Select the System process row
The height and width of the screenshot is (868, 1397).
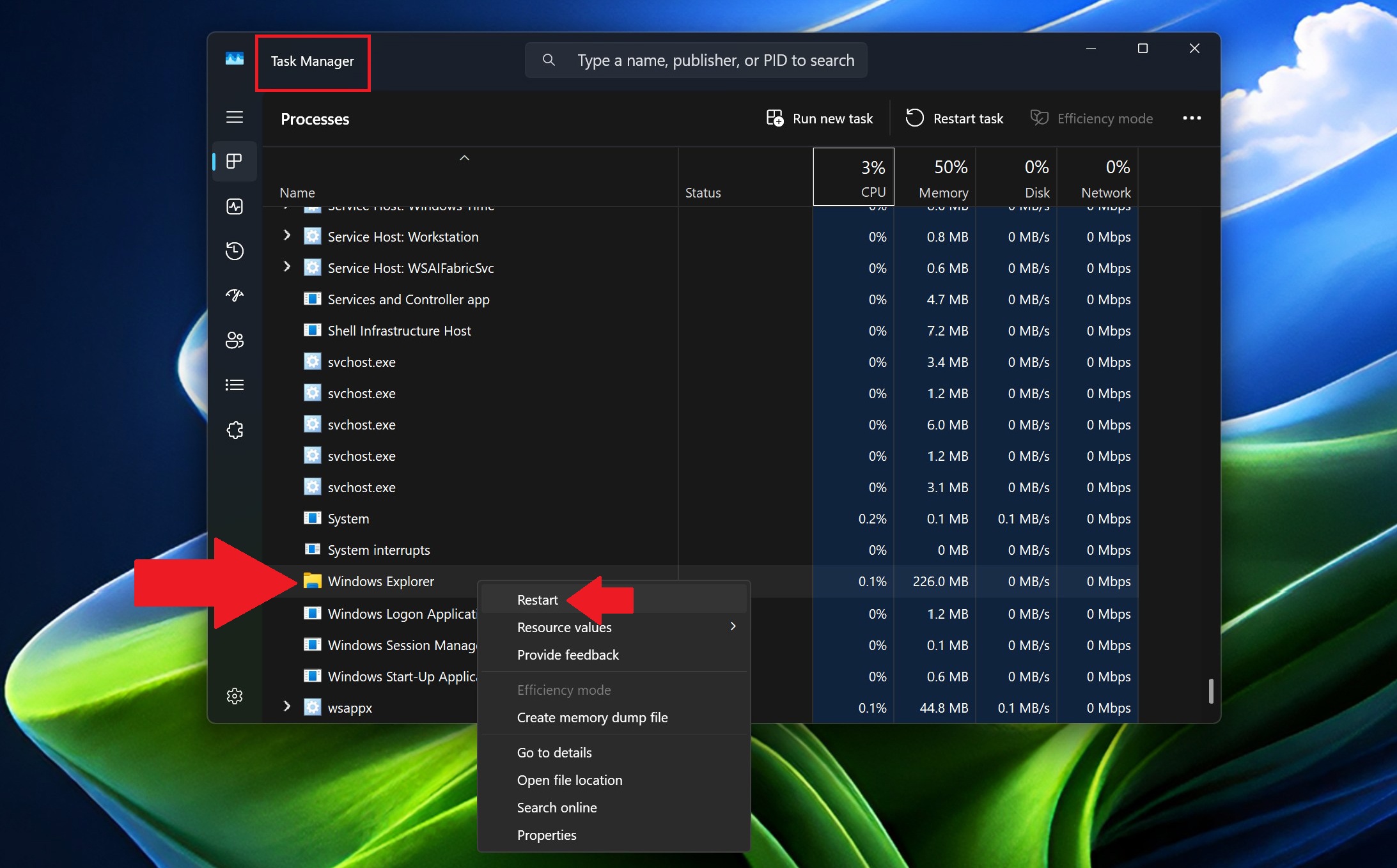pyautogui.click(x=700, y=518)
